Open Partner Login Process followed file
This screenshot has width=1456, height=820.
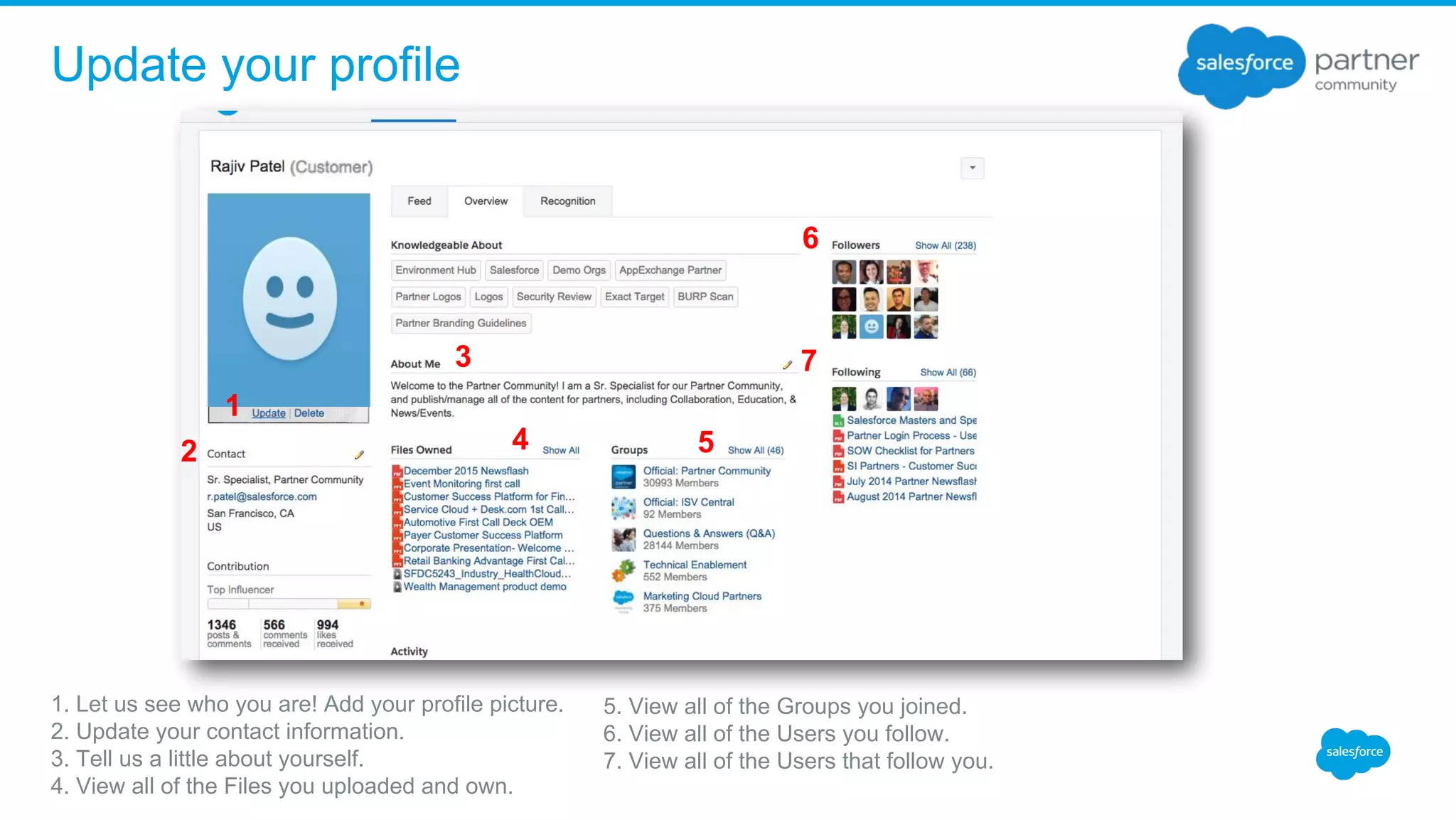click(911, 436)
